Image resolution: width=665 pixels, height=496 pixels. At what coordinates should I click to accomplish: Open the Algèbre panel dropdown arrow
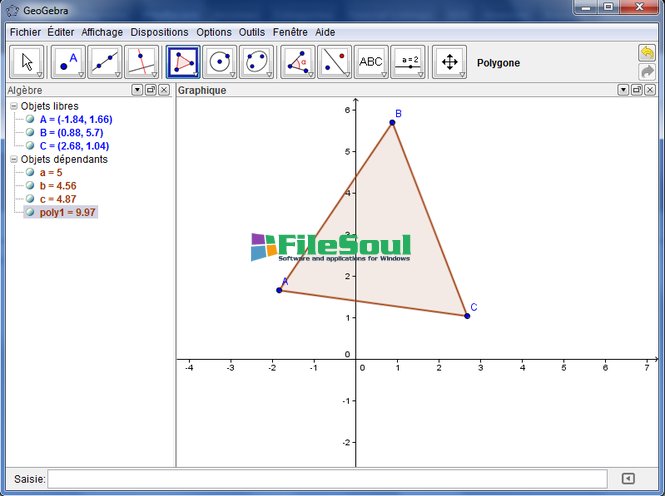[x=137, y=90]
